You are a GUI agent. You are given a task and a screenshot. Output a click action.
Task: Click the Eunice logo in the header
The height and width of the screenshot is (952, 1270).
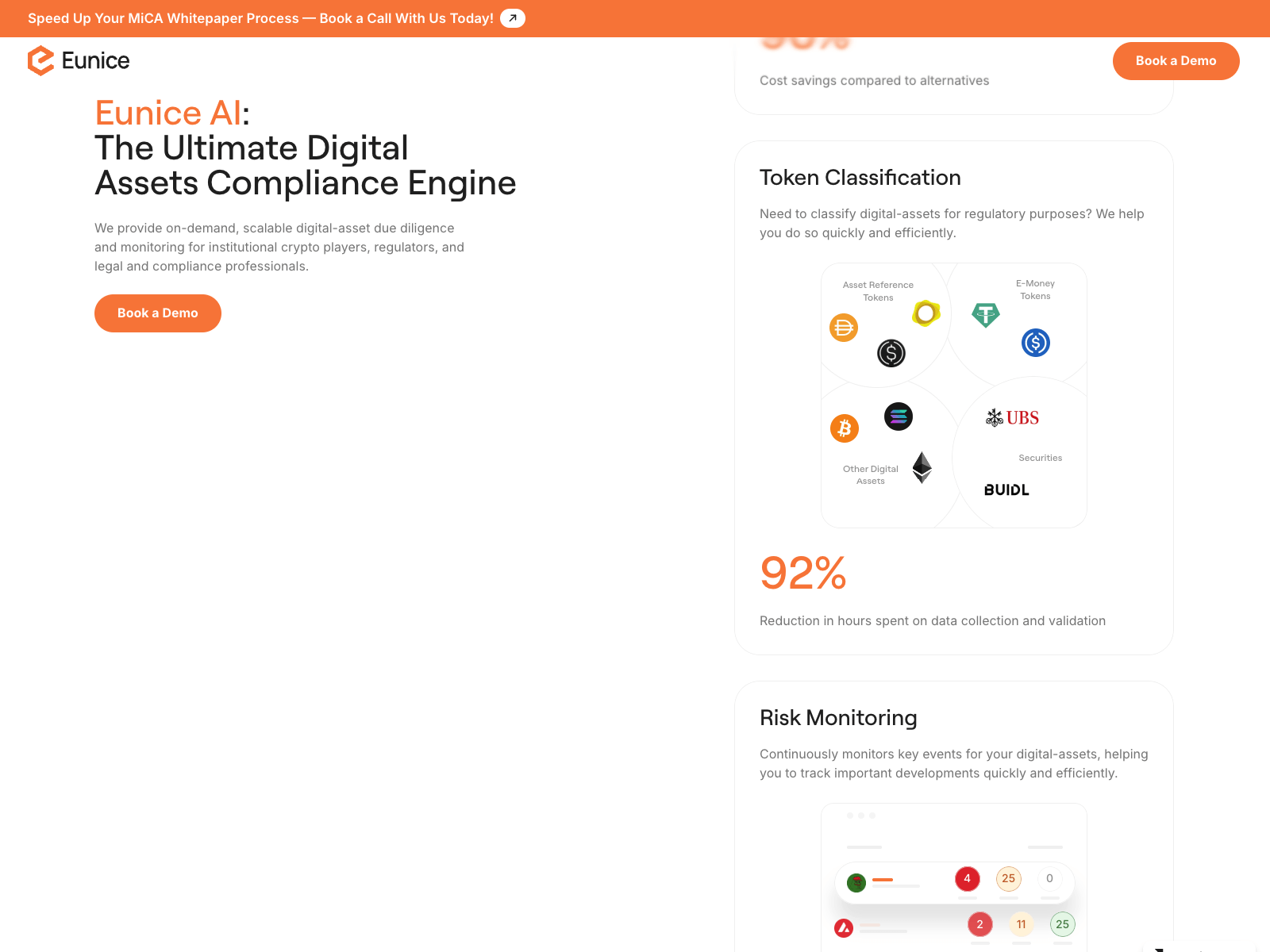tap(79, 60)
